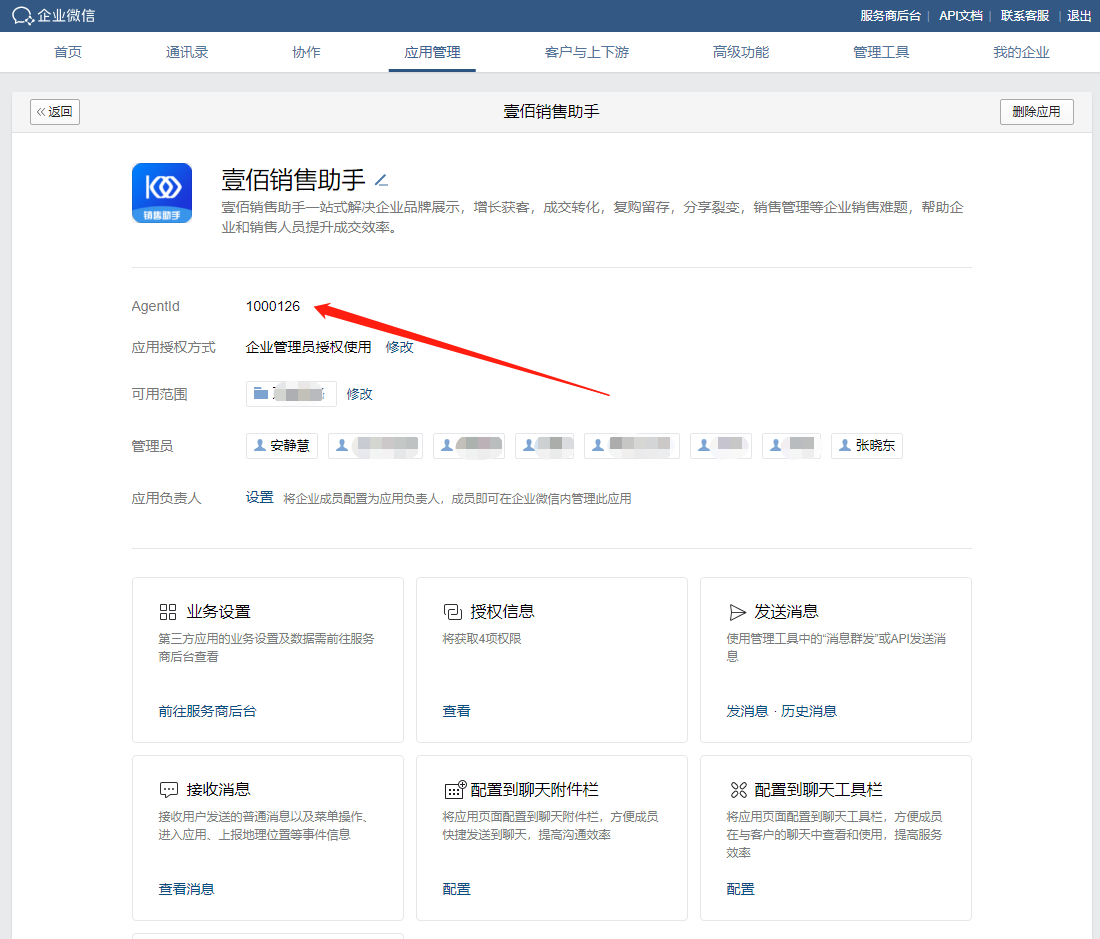Open the 客户与上下游 tab
Viewport: 1100px width, 939px height.
[x=586, y=52]
